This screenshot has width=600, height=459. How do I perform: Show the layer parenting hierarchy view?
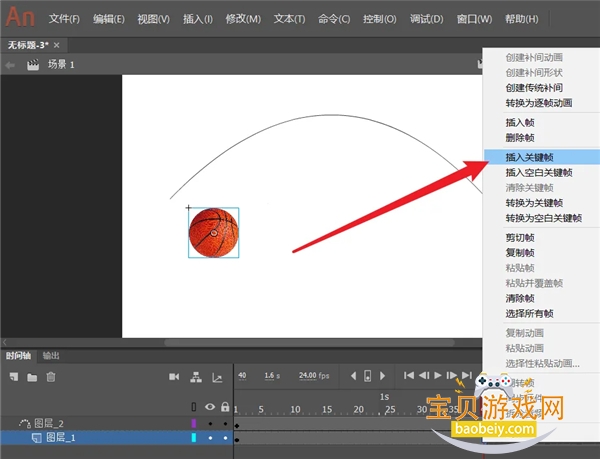tap(196, 377)
